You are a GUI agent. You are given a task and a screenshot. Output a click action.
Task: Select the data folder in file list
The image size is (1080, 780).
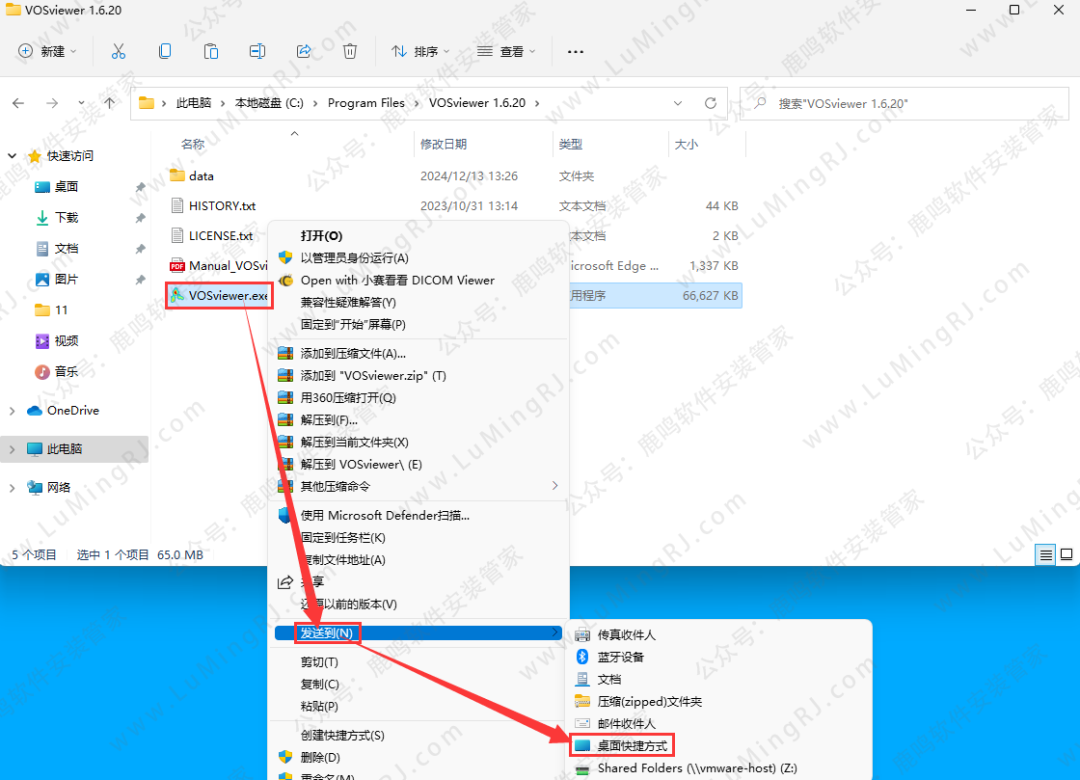[x=201, y=176]
